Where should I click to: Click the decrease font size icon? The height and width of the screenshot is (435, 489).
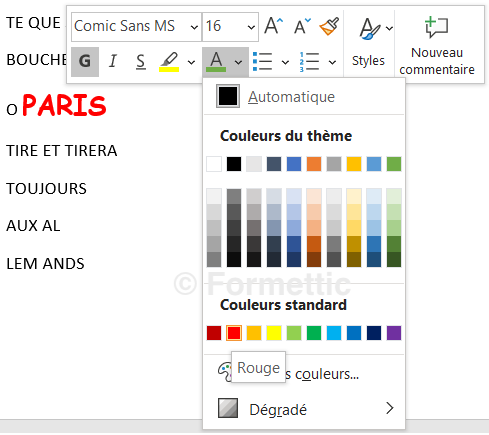tap(302, 26)
